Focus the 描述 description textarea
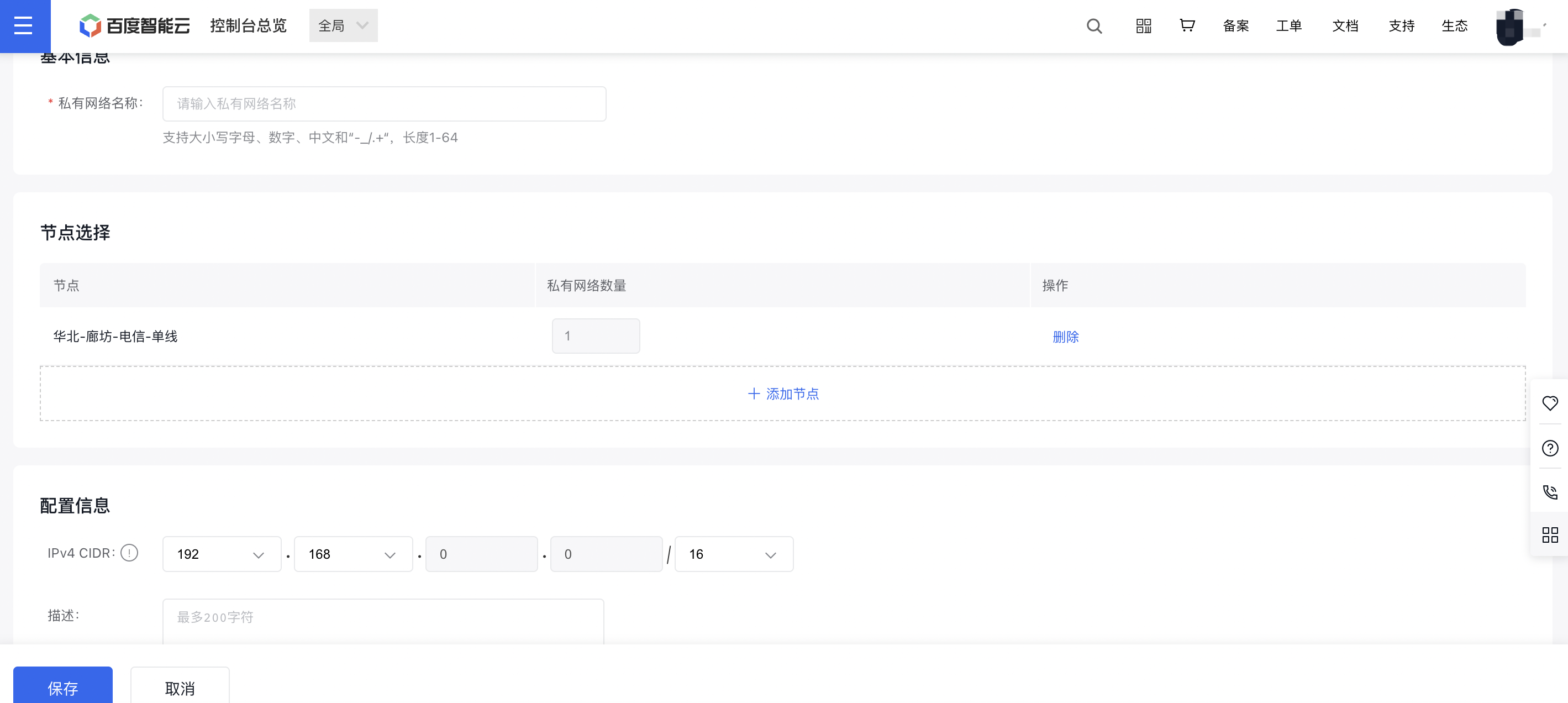The width and height of the screenshot is (1568, 703). coord(383,621)
